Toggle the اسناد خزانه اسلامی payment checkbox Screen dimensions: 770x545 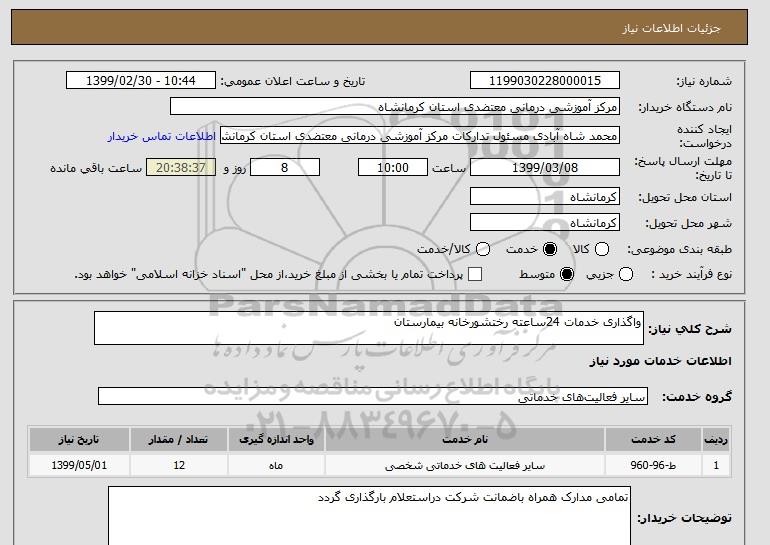click(475, 274)
